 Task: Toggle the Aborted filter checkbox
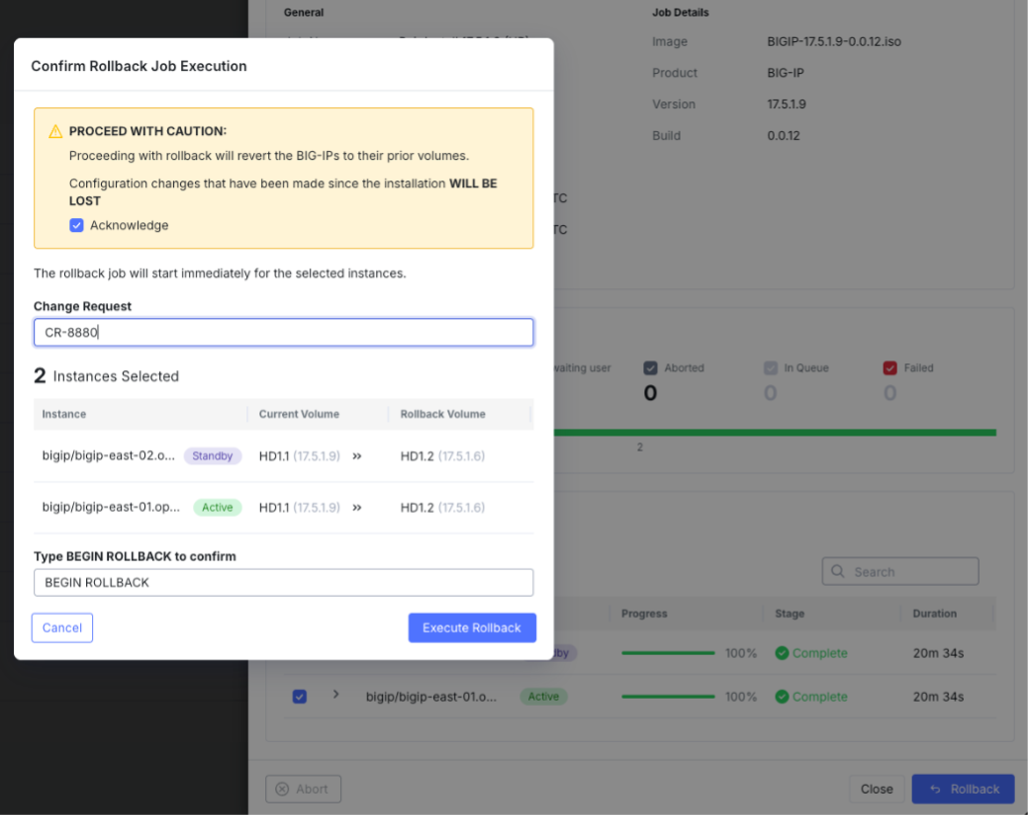652,369
